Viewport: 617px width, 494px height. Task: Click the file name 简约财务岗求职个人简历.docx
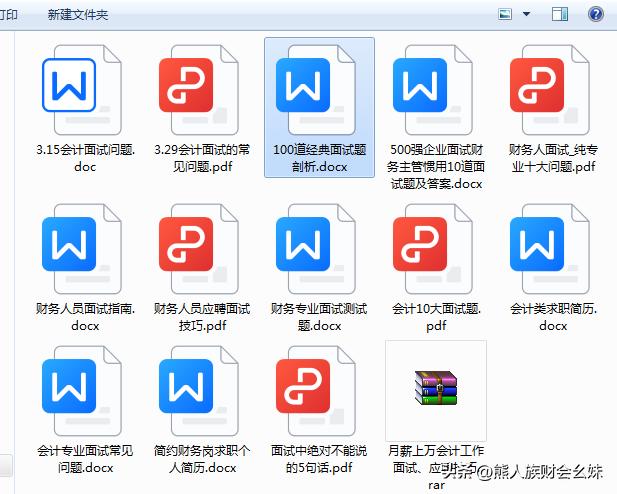click(202, 459)
